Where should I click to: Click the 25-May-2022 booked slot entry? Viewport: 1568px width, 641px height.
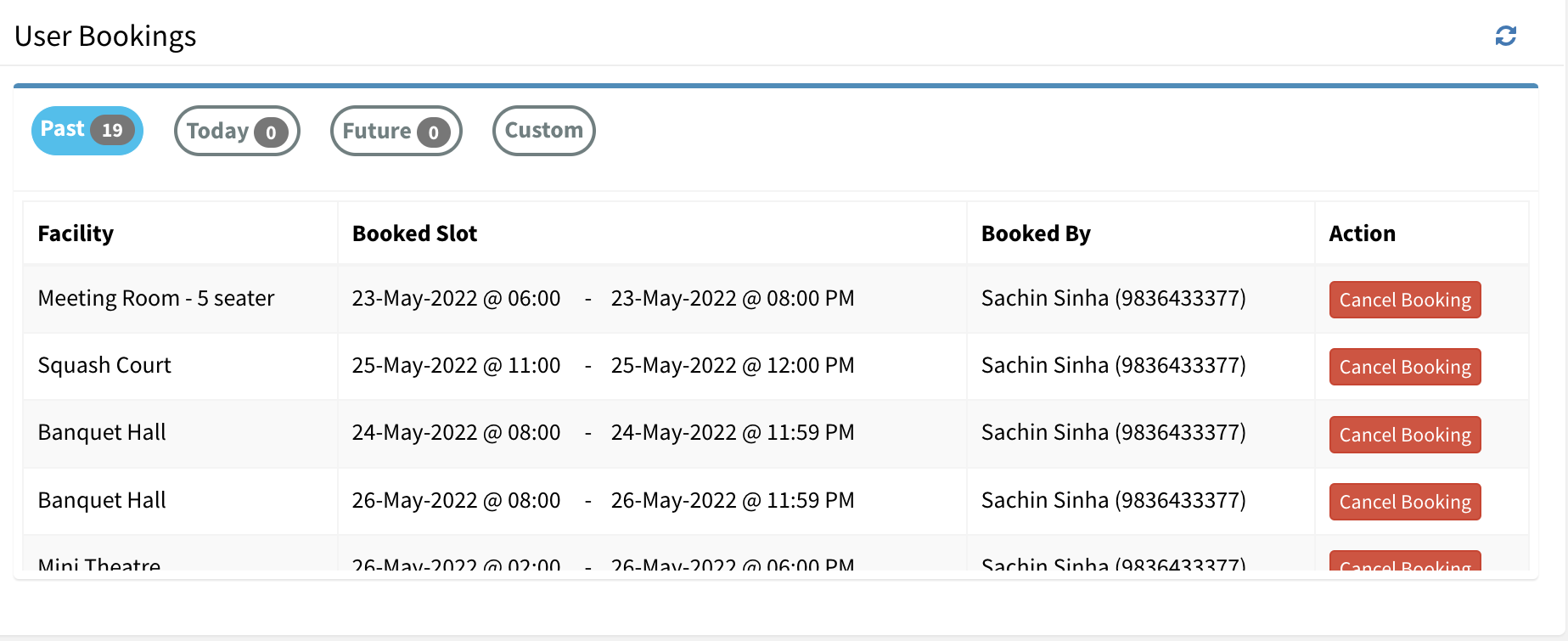pyautogui.click(x=603, y=366)
